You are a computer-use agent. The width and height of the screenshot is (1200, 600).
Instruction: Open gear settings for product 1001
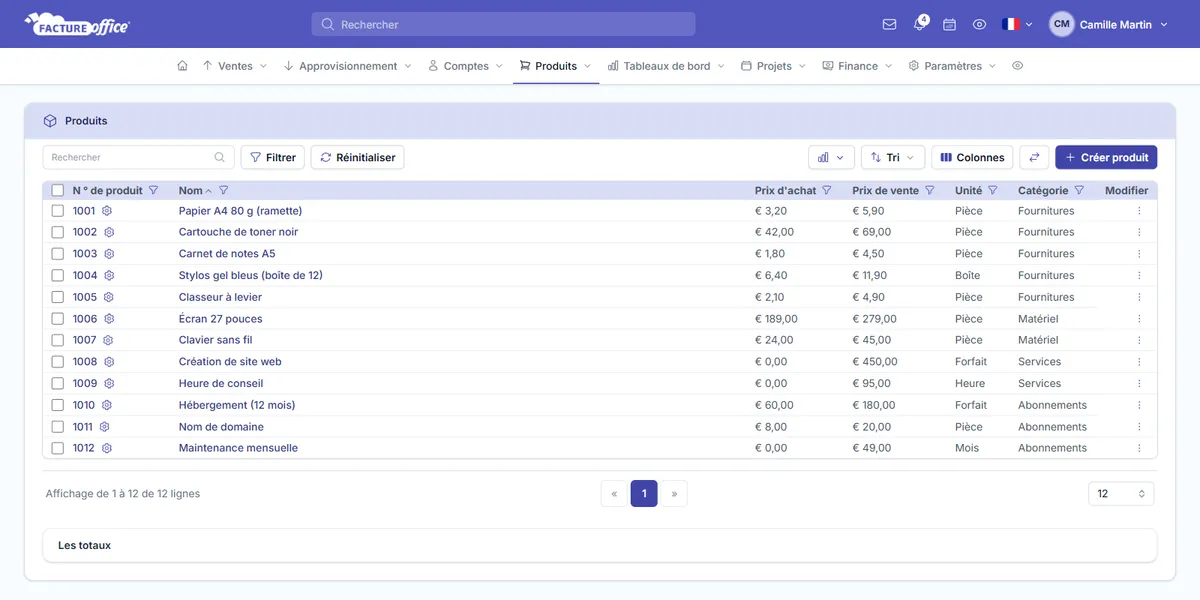pos(107,211)
